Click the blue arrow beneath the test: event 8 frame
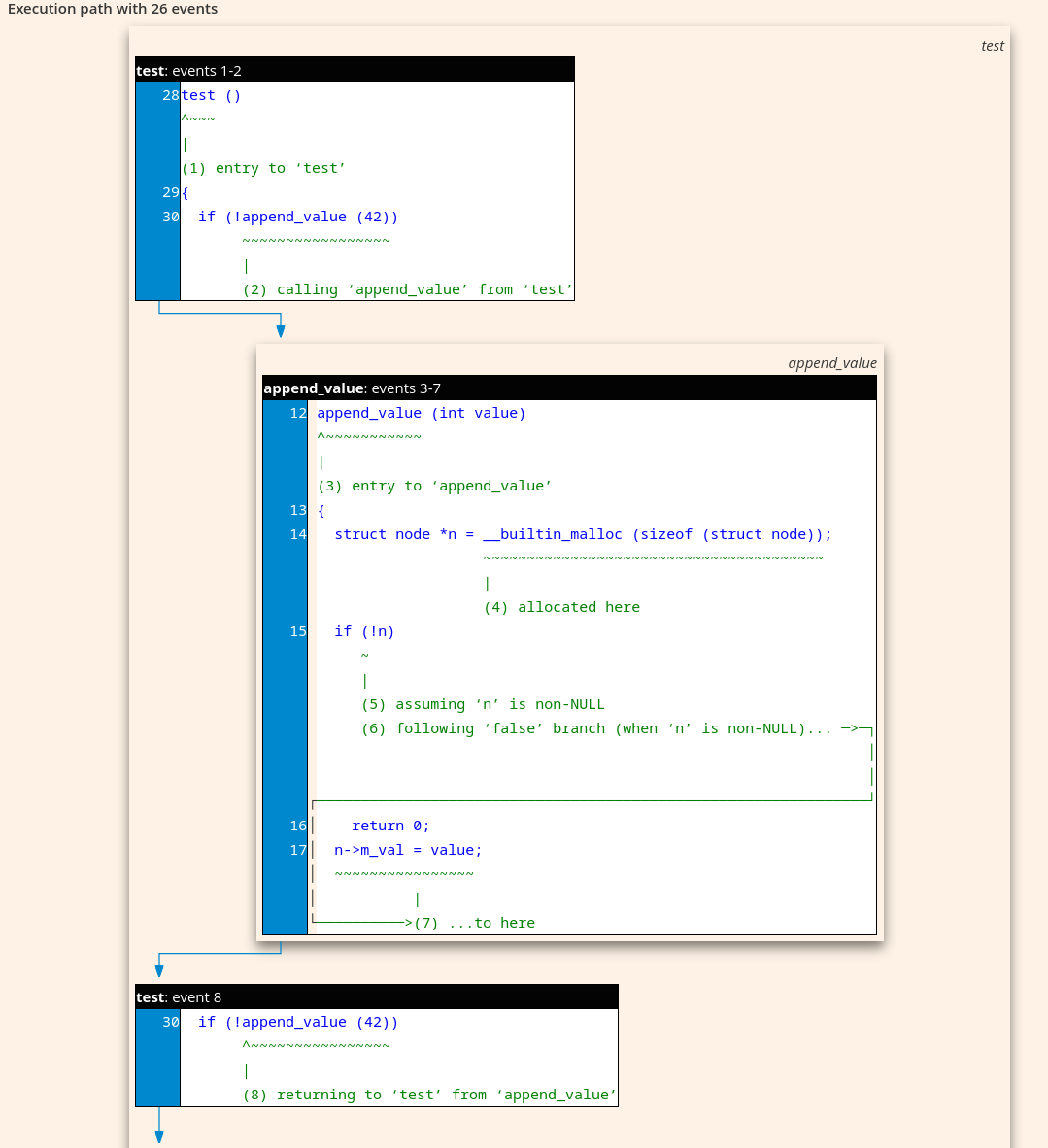This screenshot has height=1148, width=1048. [158, 1132]
